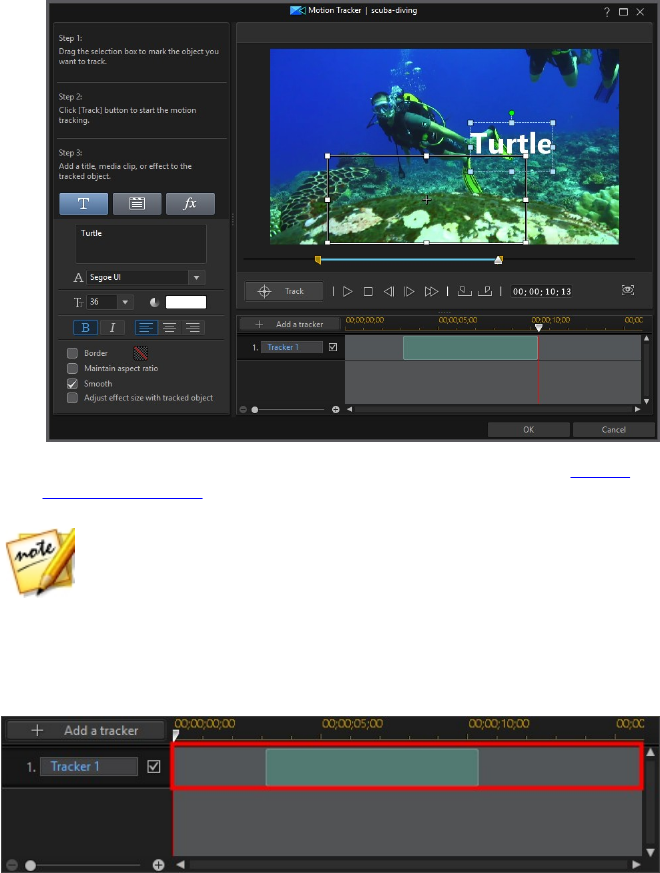
Task: Open the font size 36 dropdown arrow
Action: tap(125, 302)
